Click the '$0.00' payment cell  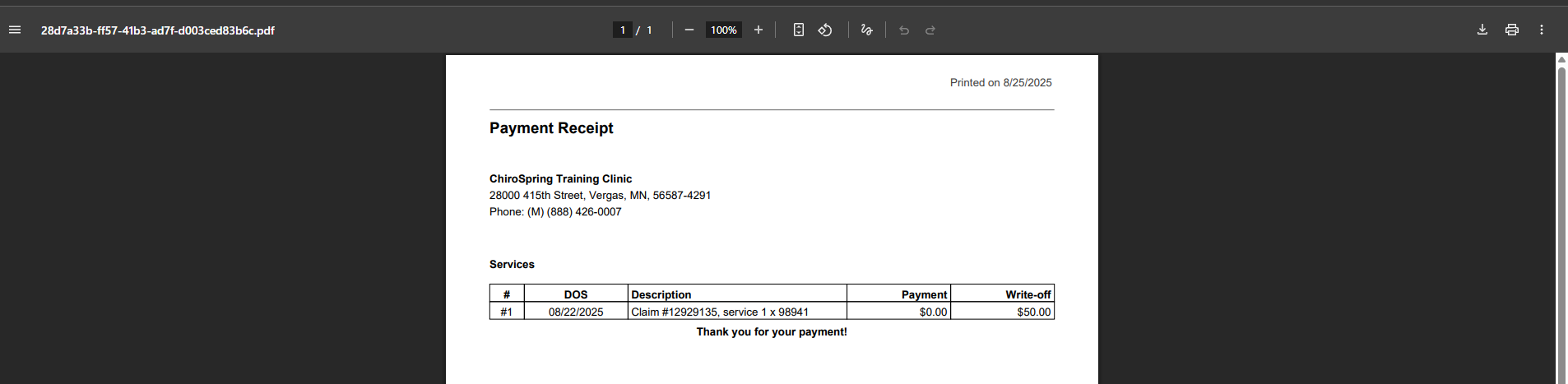(x=899, y=312)
